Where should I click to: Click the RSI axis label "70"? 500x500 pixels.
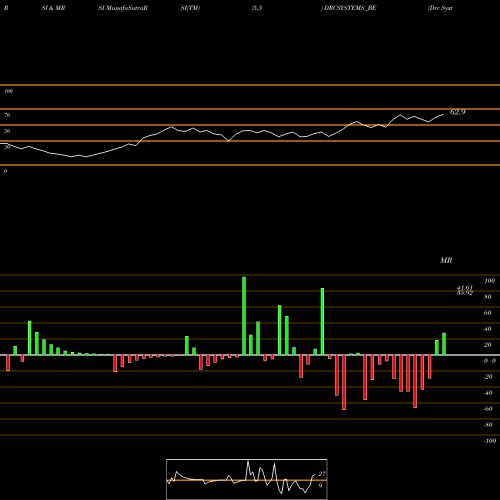point(7,115)
